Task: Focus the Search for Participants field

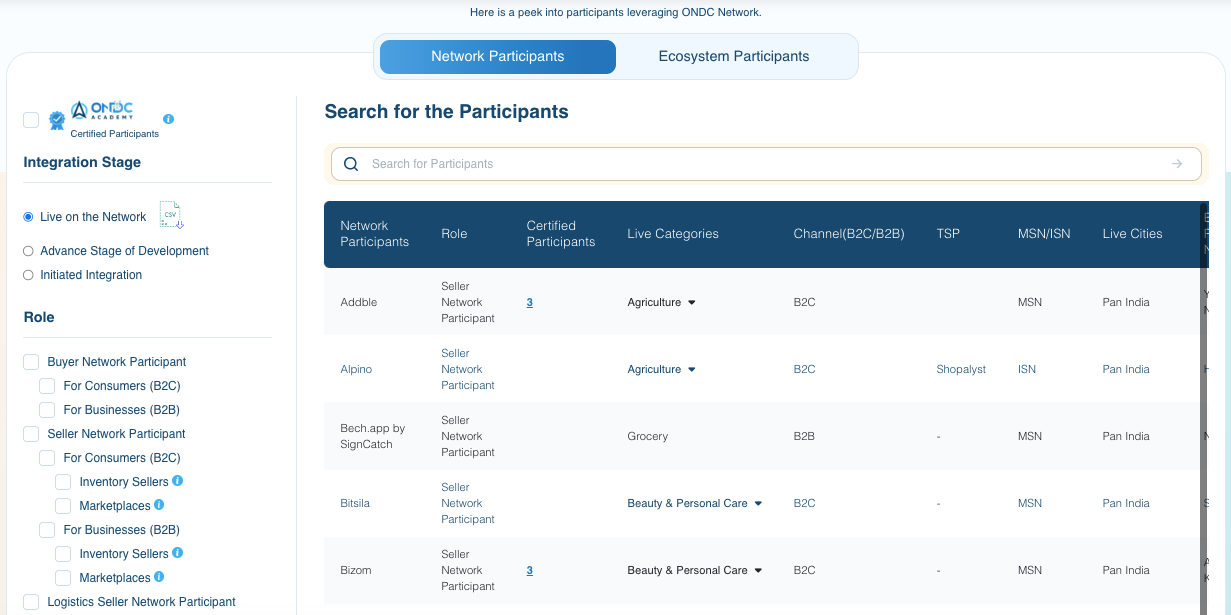Action: [x=766, y=164]
